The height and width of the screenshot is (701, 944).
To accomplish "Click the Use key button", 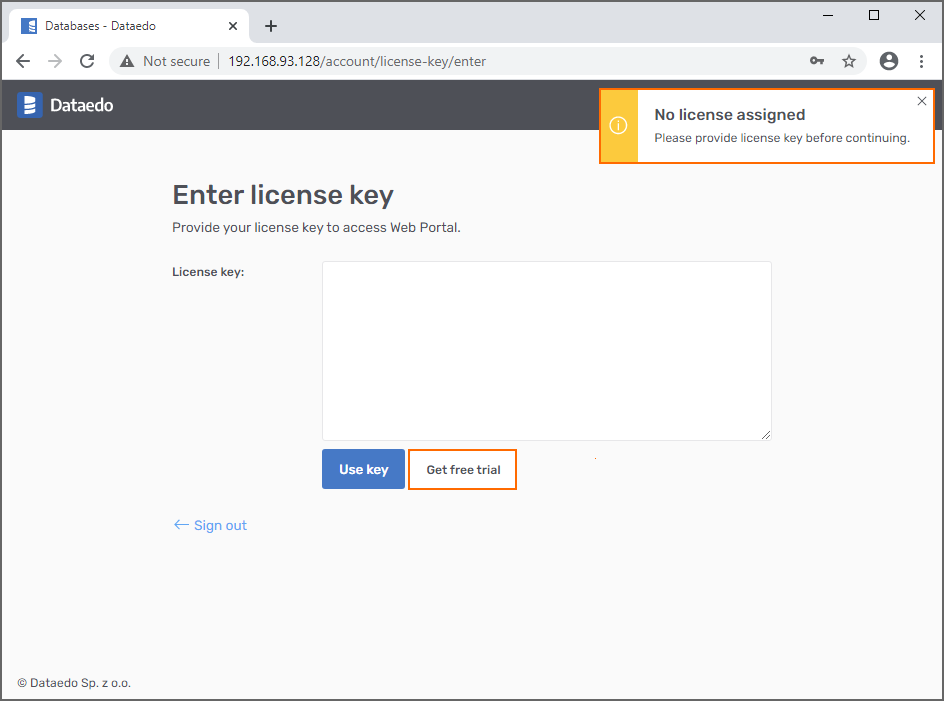I will coord(363,469).
